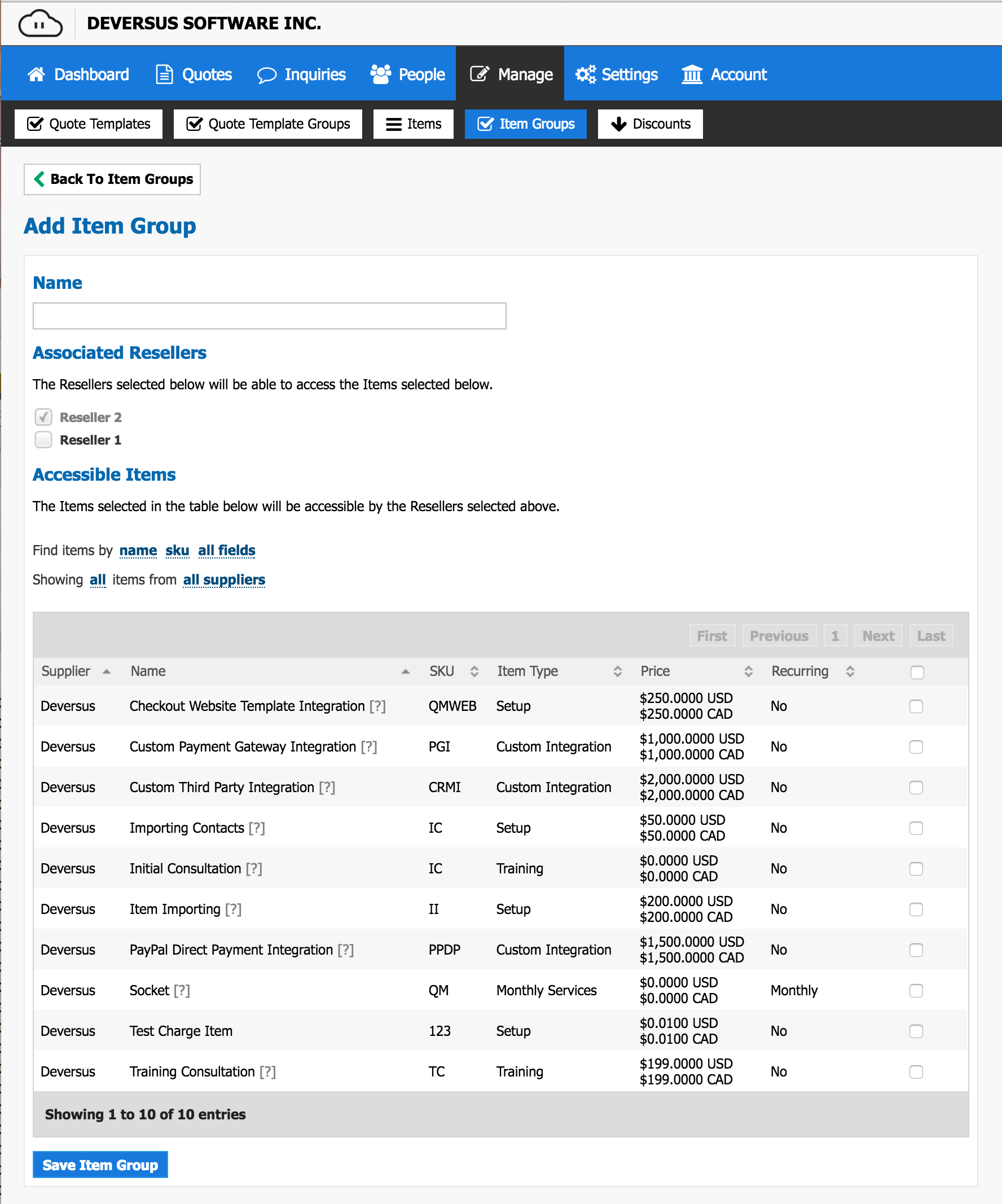Click the Settings gears icon

pyautogui.click(x=586, y=74)
